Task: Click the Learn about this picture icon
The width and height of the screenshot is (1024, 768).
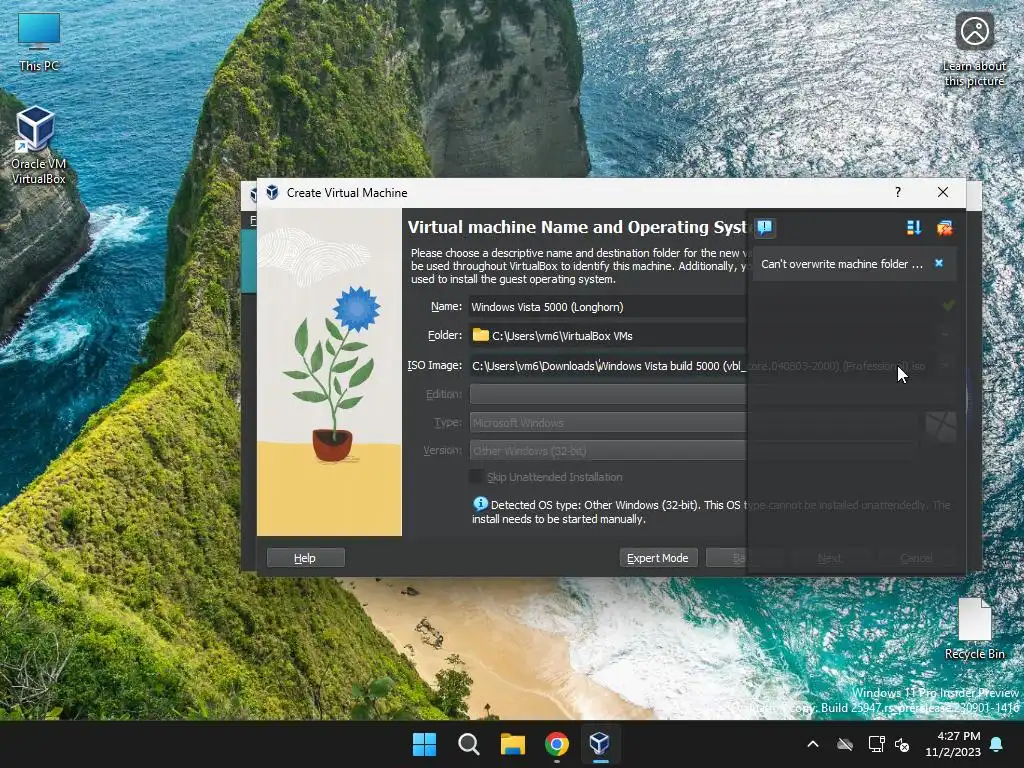Action: [974, 50]
